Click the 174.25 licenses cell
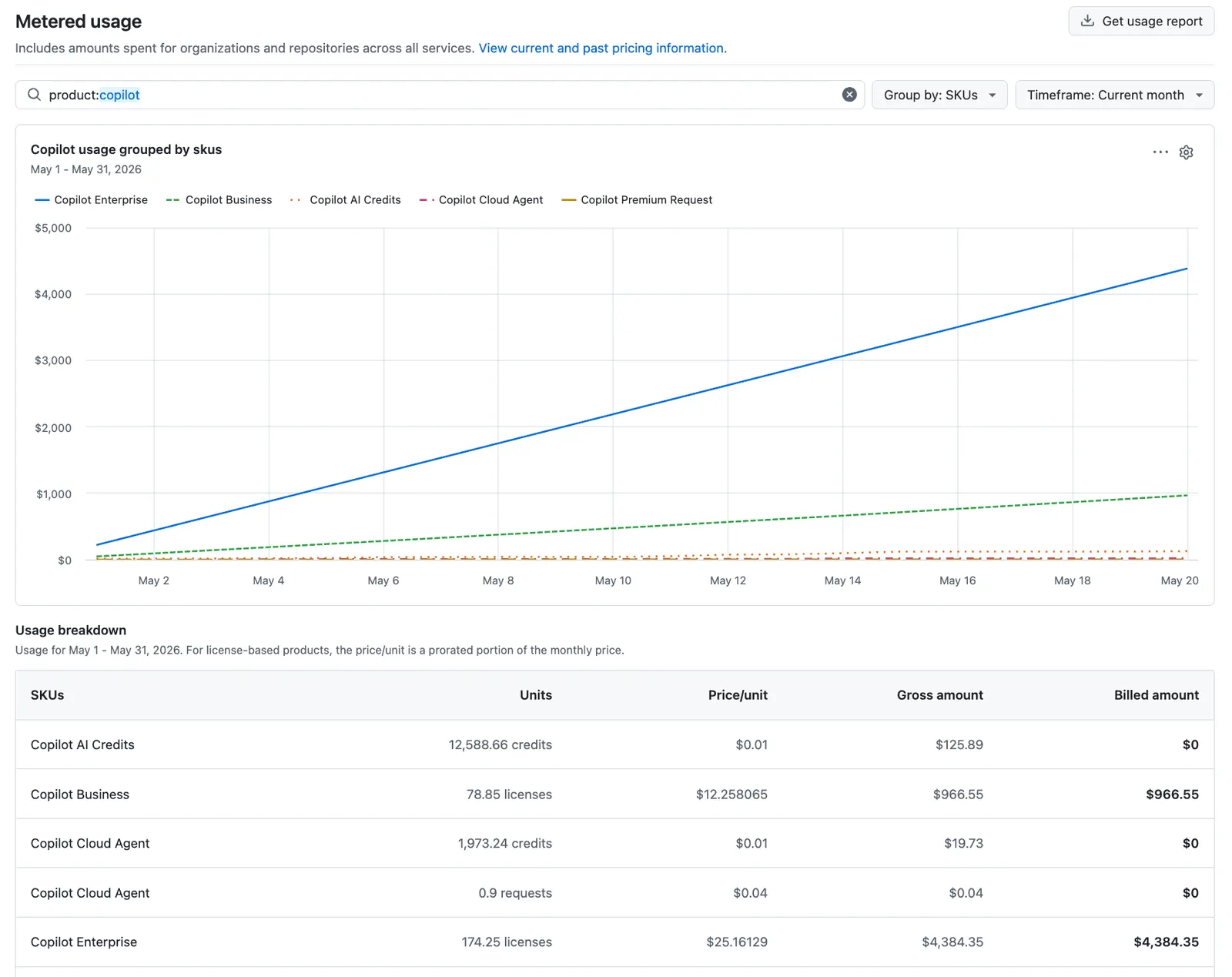This screenshot has width=1232, height=977. 507,942
